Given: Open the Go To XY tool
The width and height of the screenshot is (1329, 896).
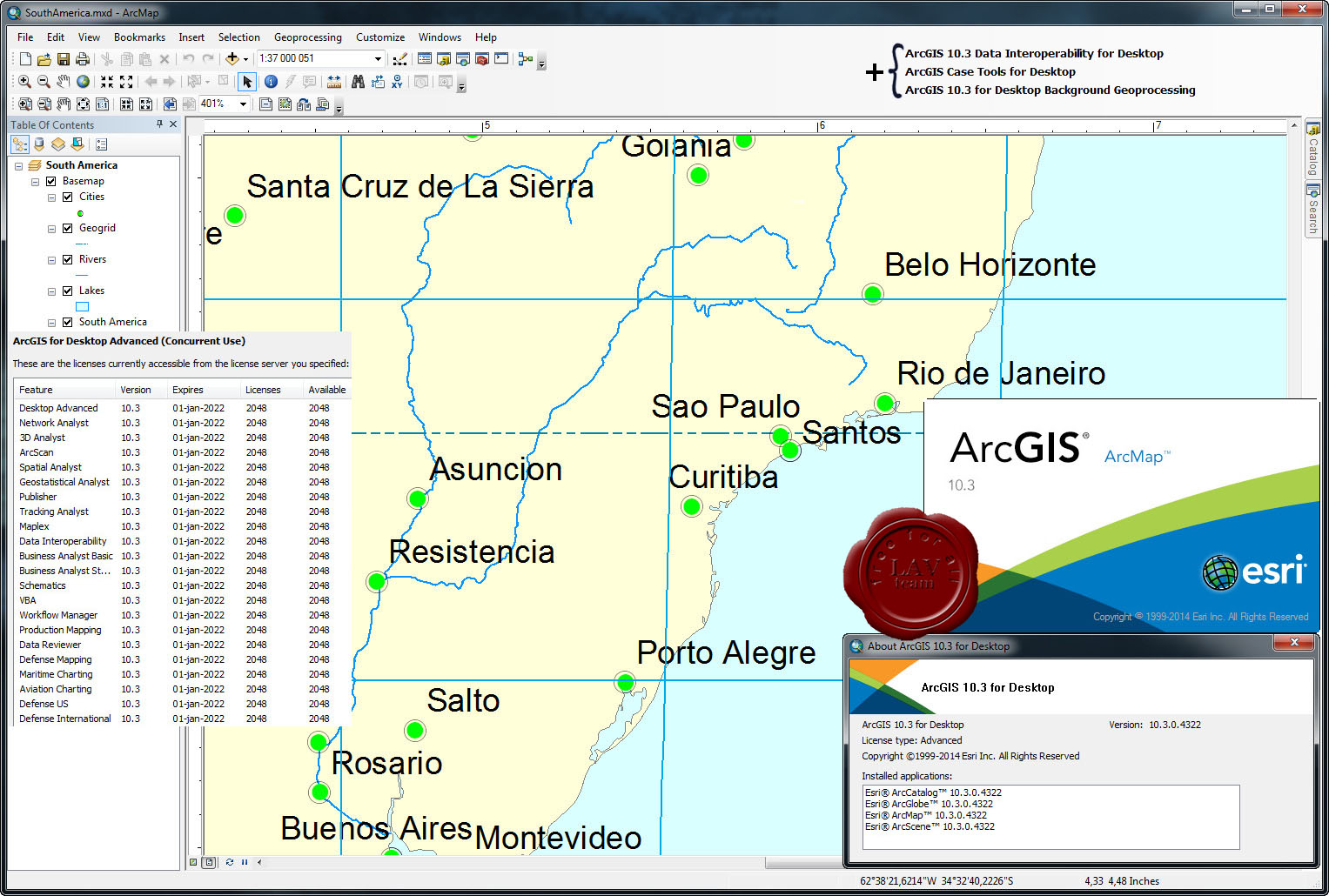Looking at the screenshot, I should pos(397,82).
